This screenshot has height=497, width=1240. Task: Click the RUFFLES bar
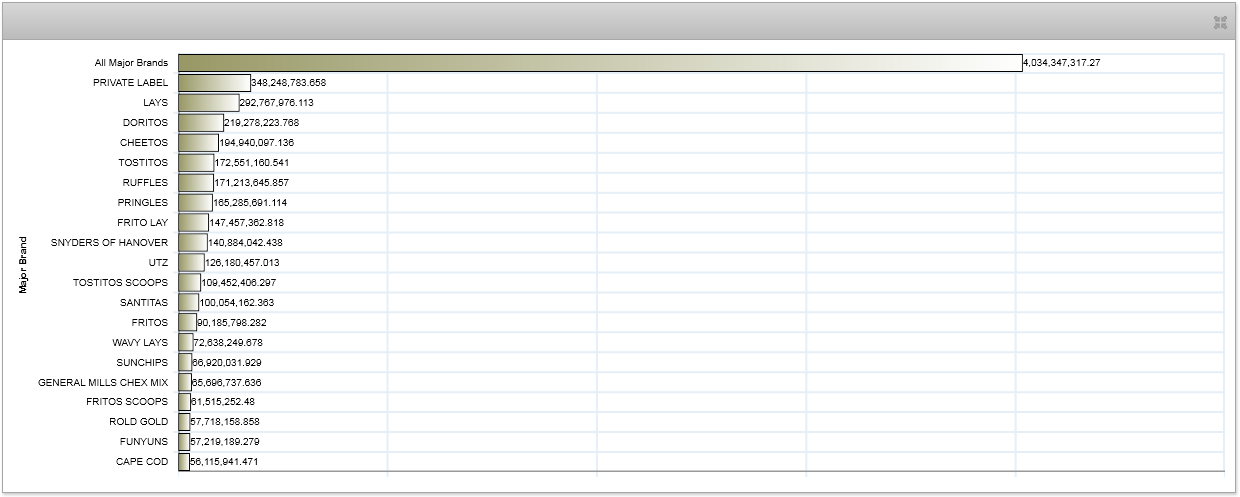[196, 183]
